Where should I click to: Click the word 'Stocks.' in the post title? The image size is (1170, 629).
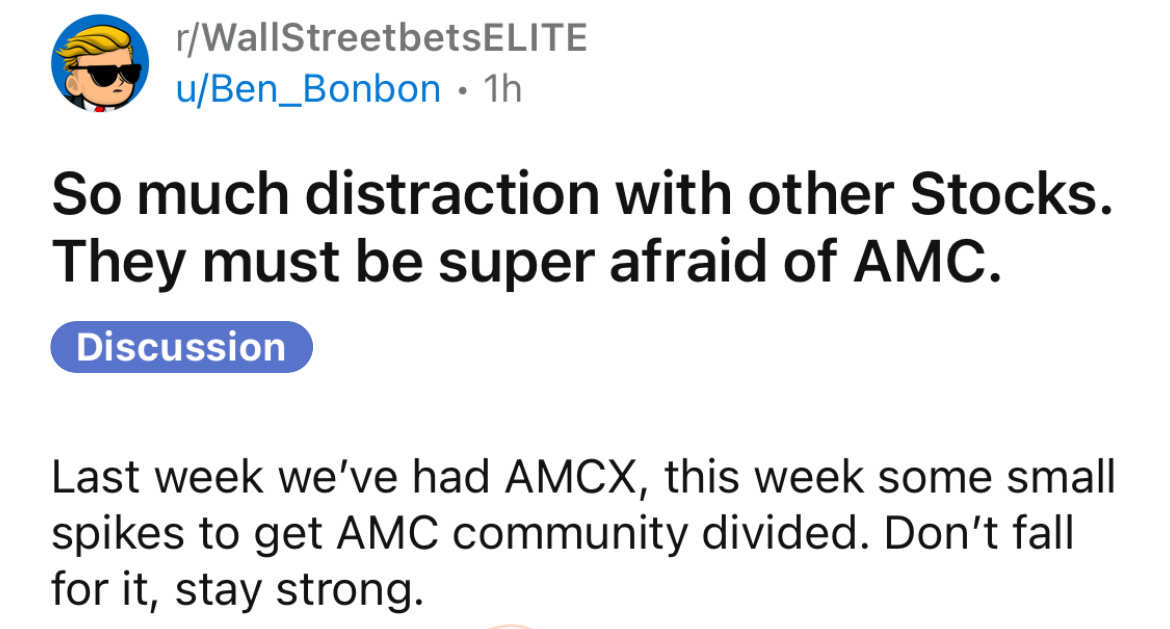click(1012, 195)
